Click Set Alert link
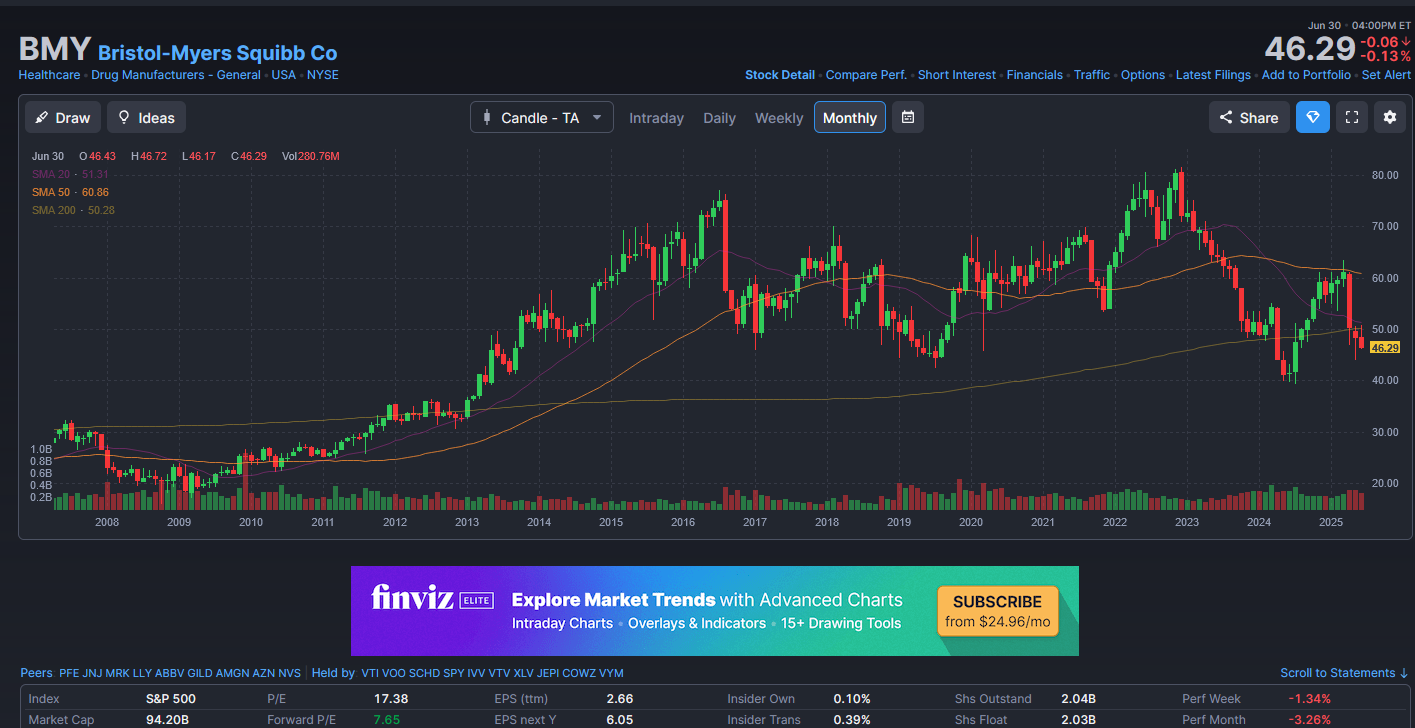 [x=1386, y=75]
